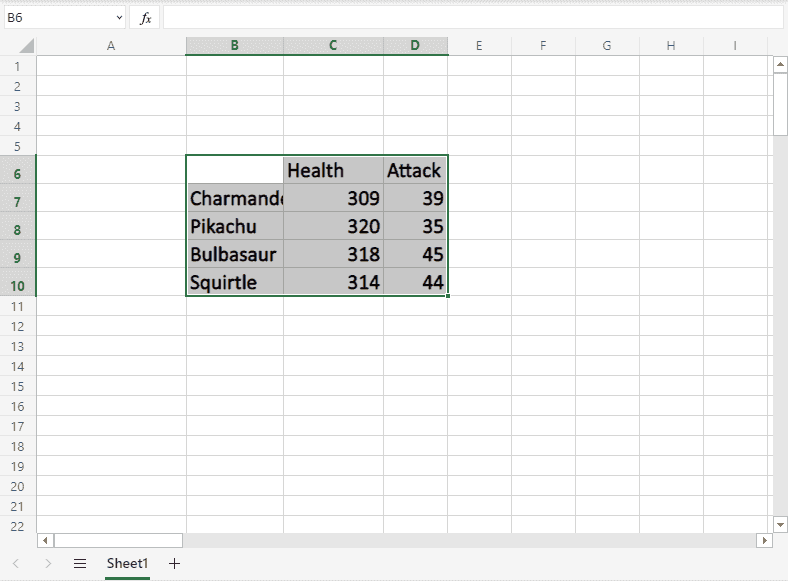Click the fx insert function icon
The image size is (788, 581).
coord(145,18)
